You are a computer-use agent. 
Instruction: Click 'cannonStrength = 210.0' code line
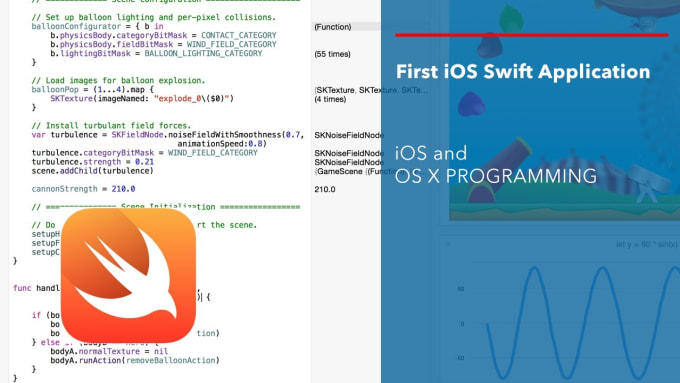coord(83,189)
